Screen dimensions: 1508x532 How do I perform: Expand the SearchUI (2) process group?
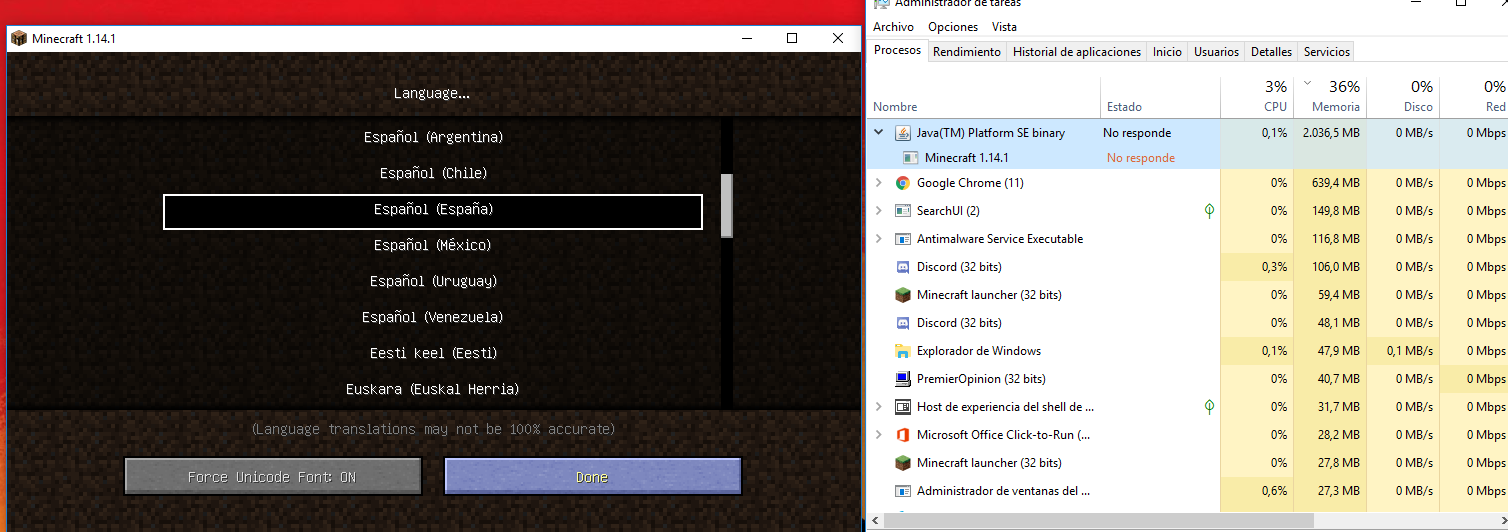tap(879, 211)
